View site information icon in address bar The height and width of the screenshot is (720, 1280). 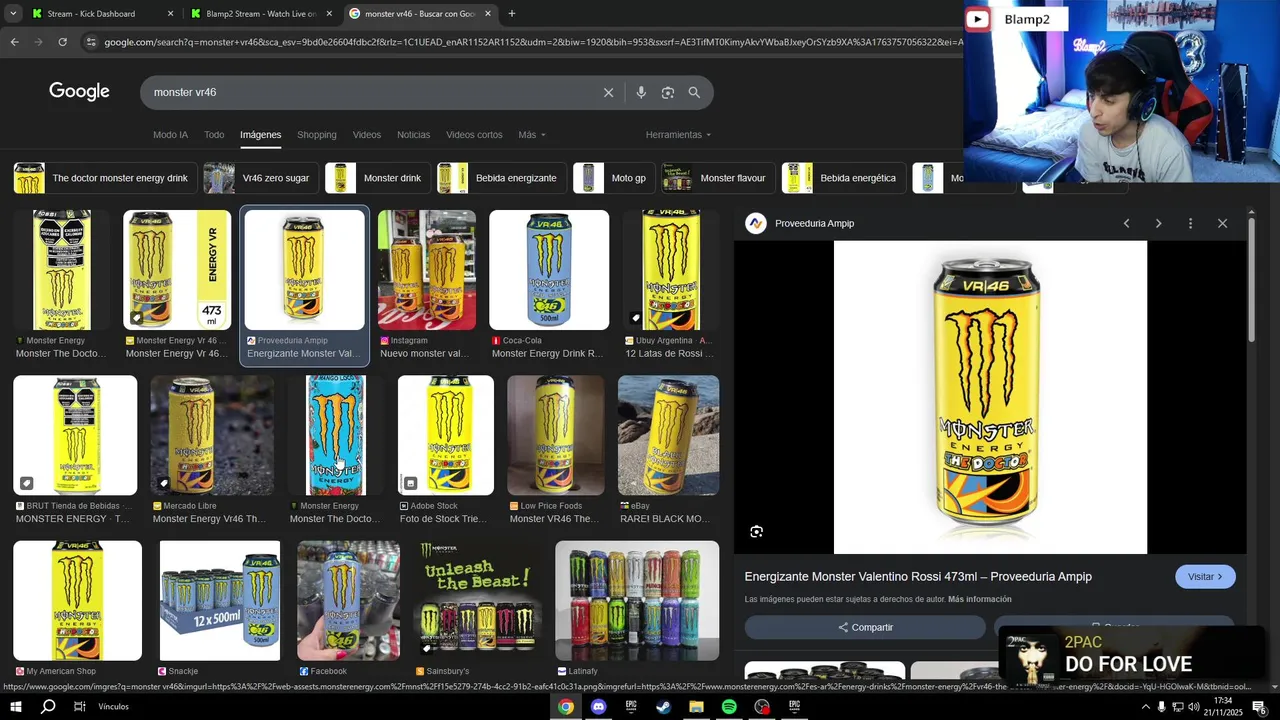(91, 42)
